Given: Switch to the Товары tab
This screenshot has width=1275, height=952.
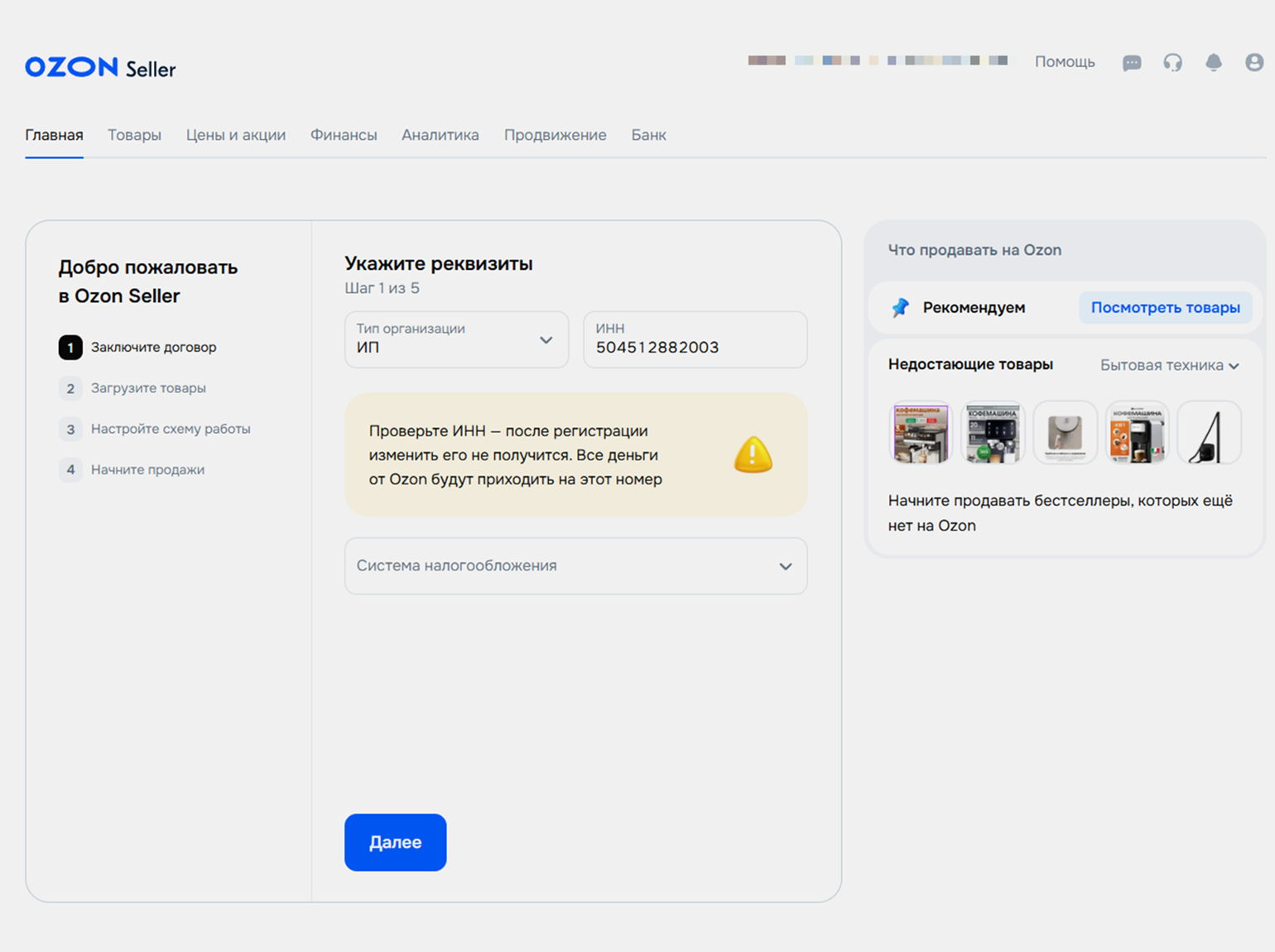Looking at the screenshot, I should click(134, 135).
